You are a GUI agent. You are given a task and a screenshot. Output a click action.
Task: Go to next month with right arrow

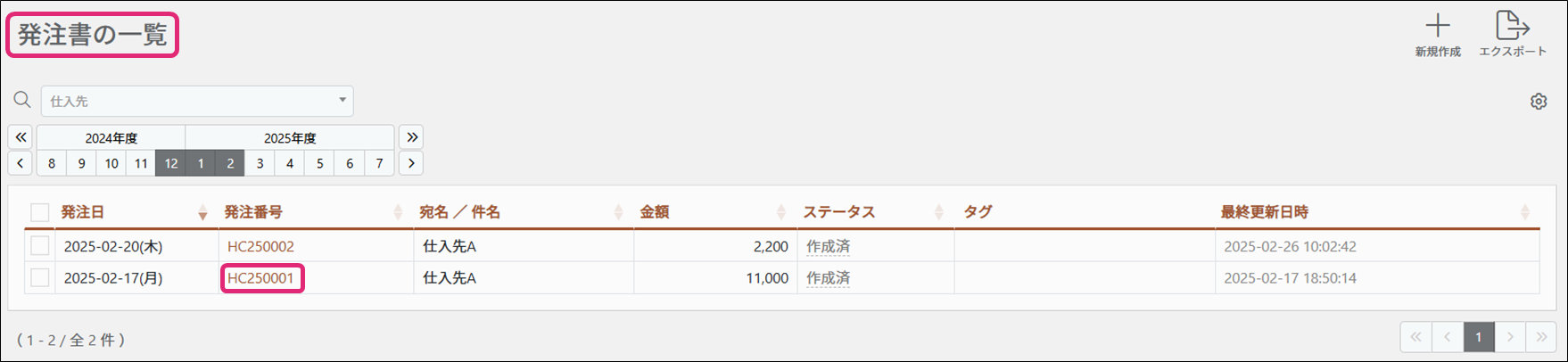point(411,163)
